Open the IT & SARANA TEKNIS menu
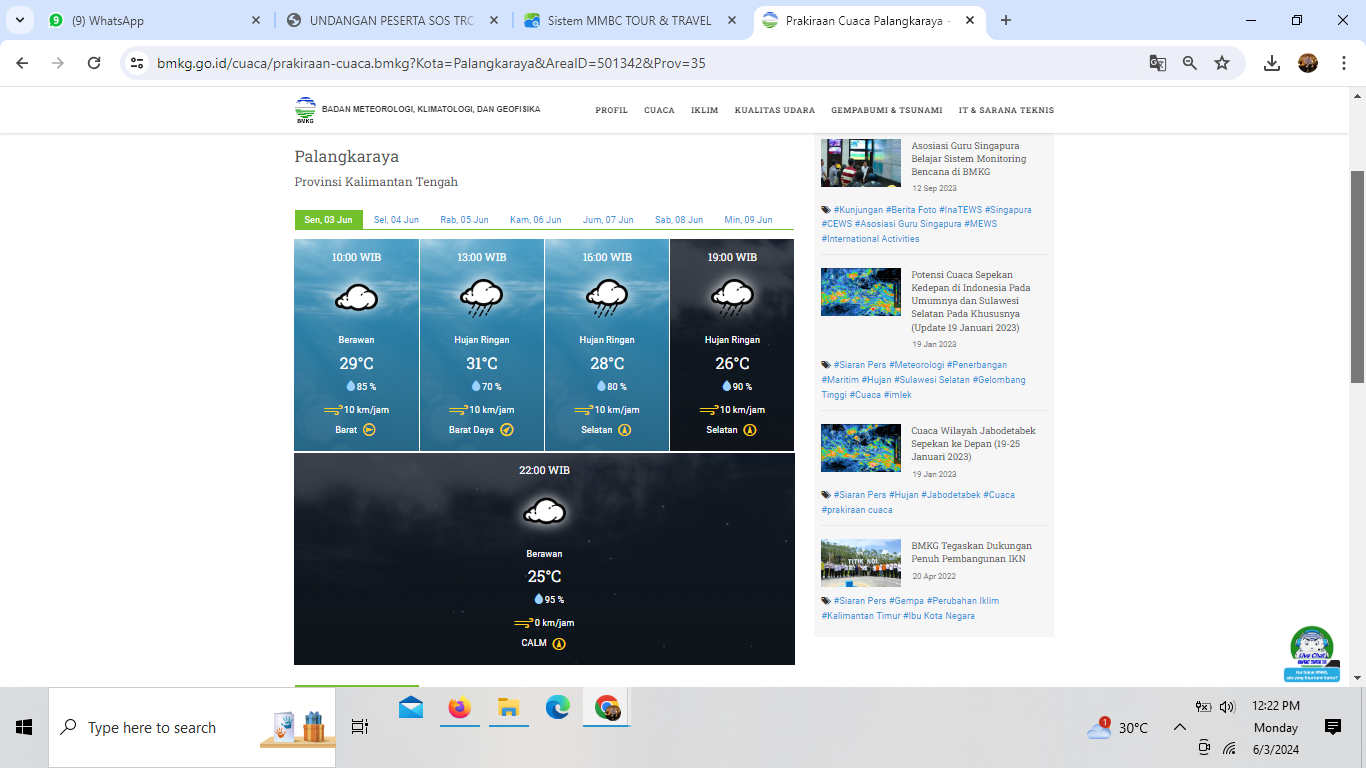The height and width of the screenshot is (768, 1366). tap(1006, 110)
